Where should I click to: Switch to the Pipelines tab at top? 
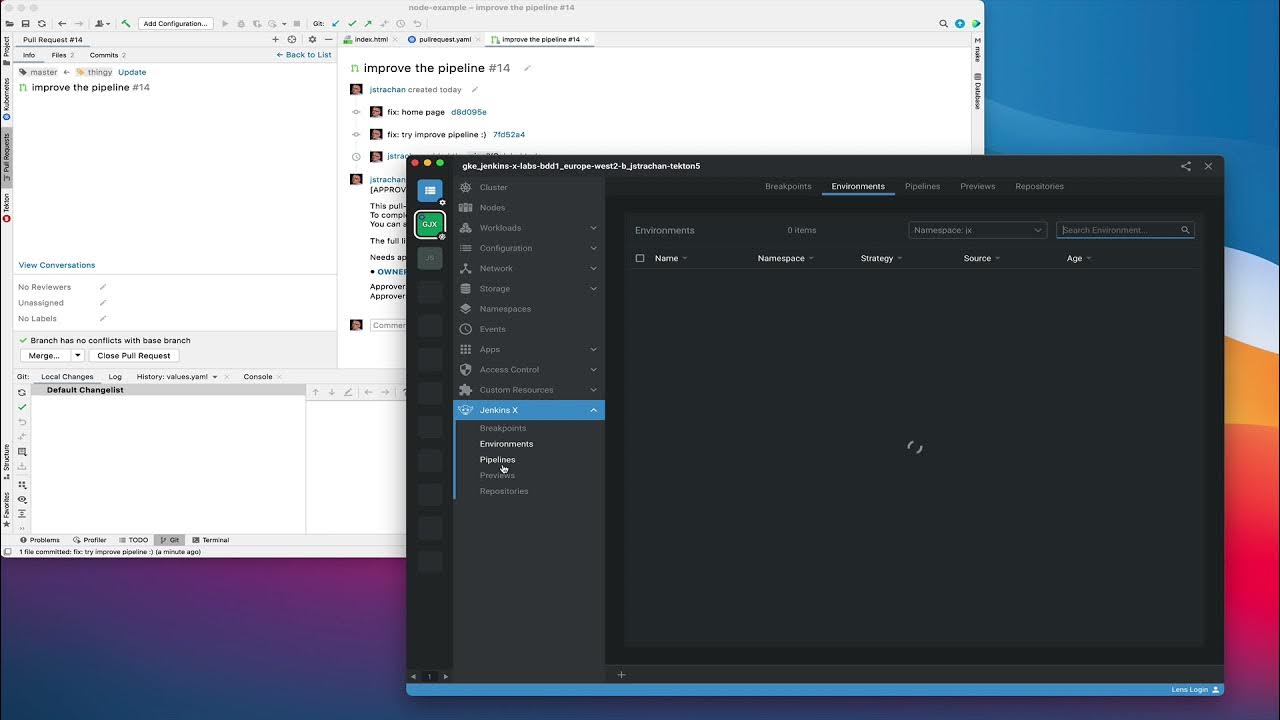(x=922, y=186)
